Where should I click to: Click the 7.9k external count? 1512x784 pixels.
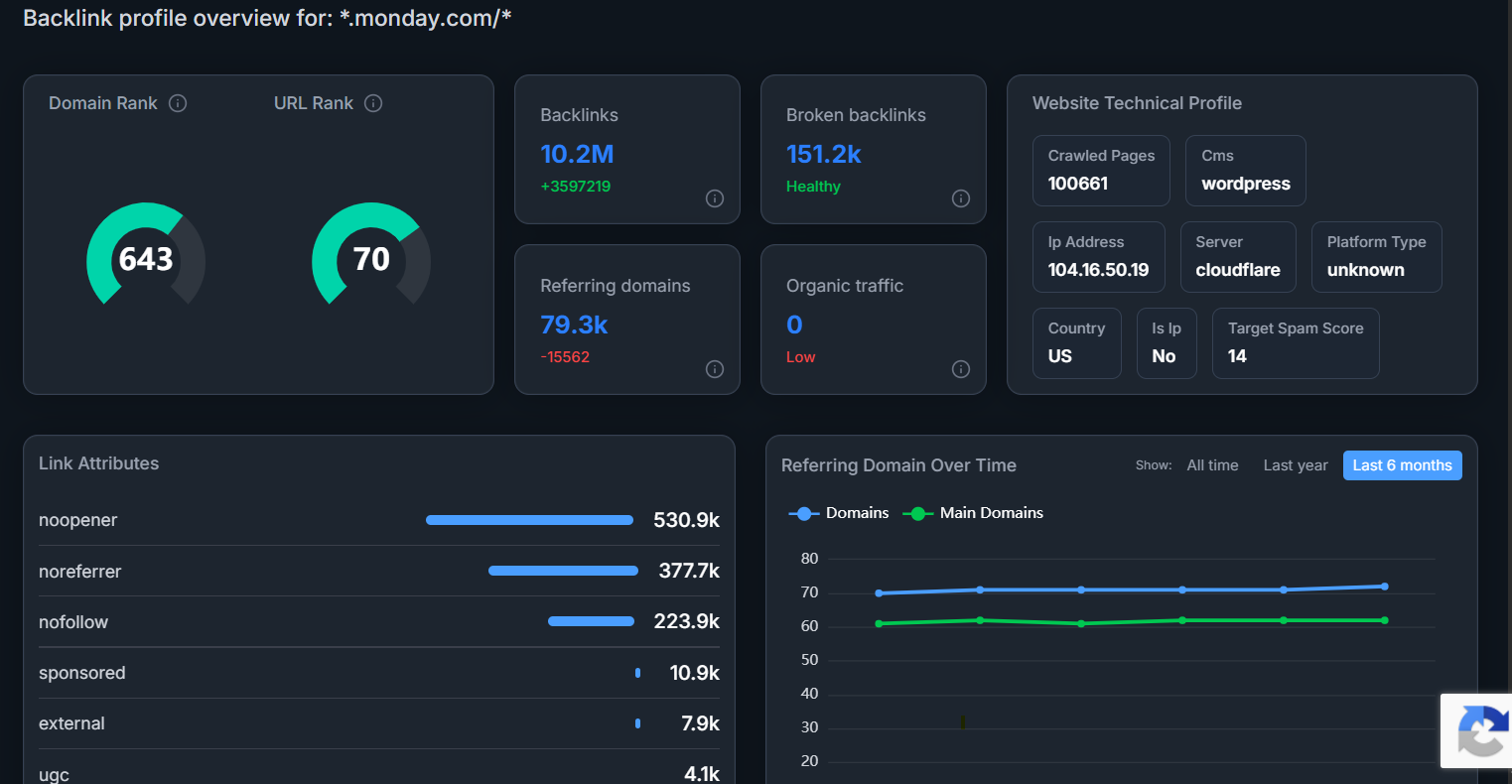tap(701, 723)
